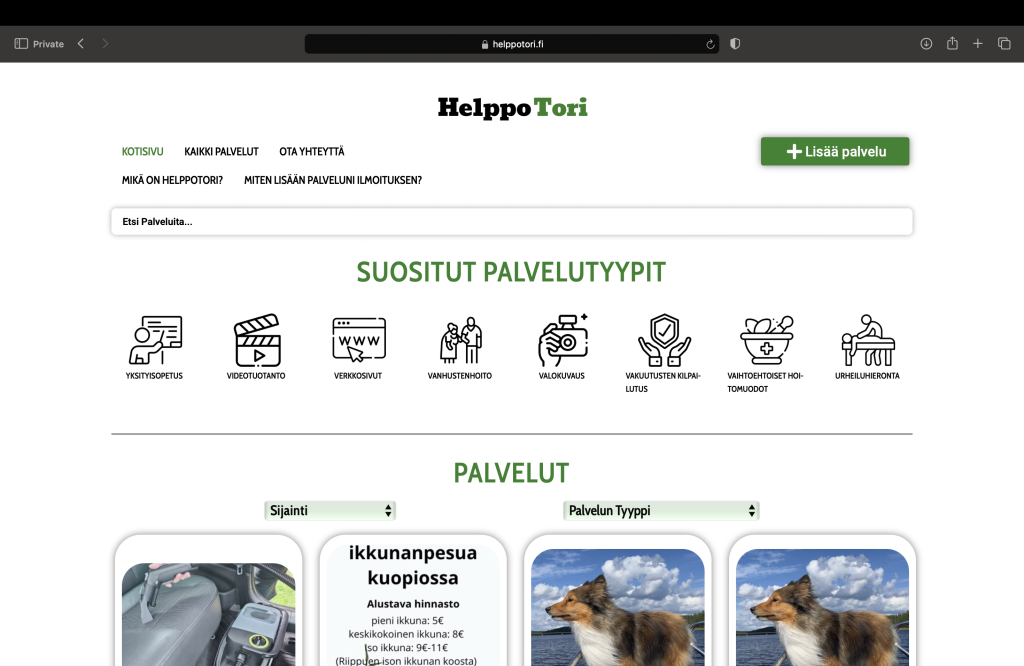
Task: Select the Valokuvaus camera icon
Action: coord(562,340)
